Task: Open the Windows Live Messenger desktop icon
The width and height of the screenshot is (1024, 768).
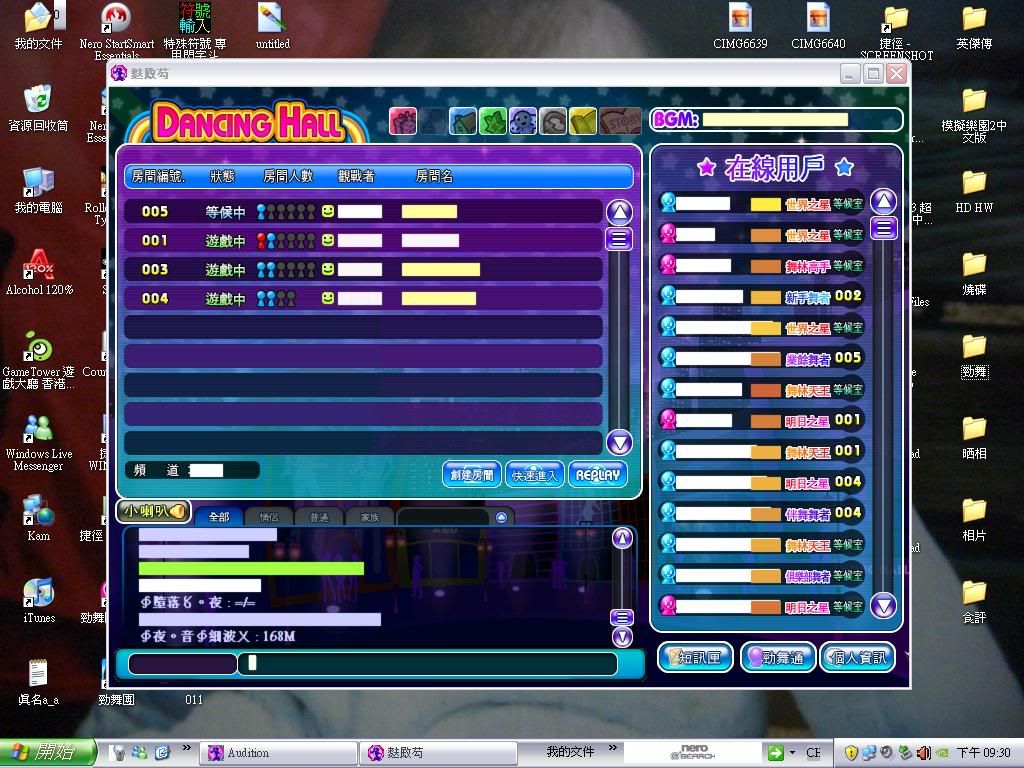Action: tap(38, 442)
